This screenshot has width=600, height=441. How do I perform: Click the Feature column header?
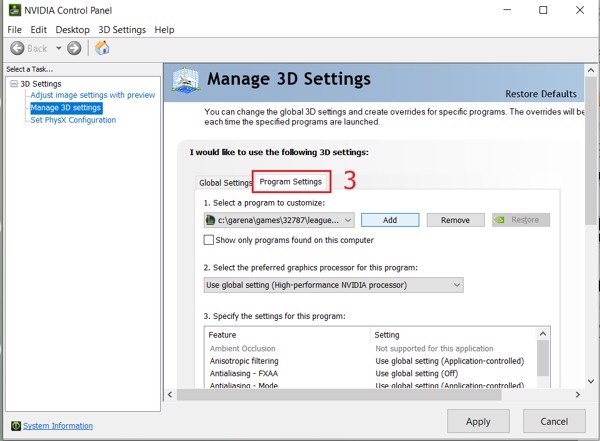(222, 335)
